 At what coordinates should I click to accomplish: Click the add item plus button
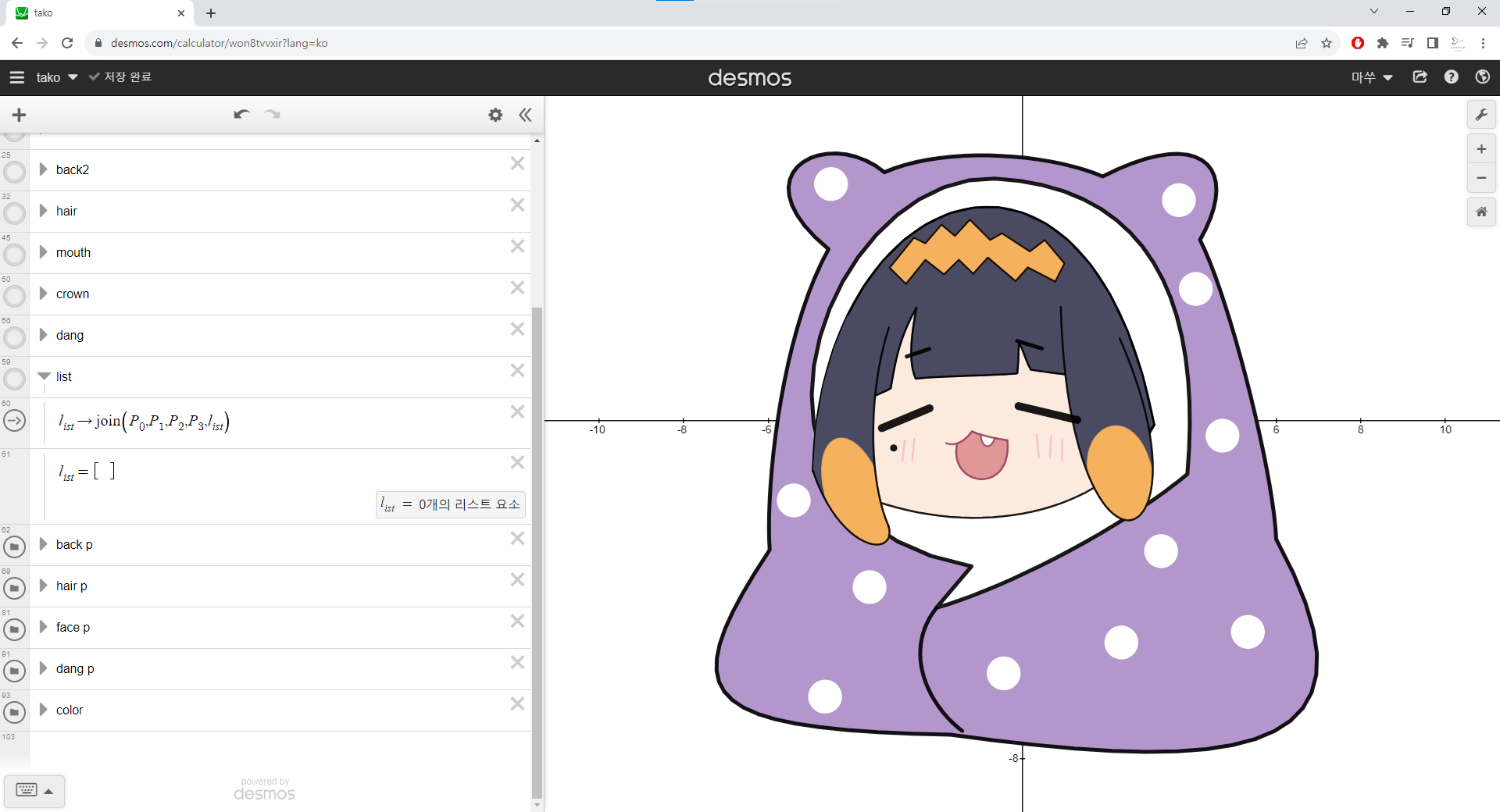click(19, 115)
